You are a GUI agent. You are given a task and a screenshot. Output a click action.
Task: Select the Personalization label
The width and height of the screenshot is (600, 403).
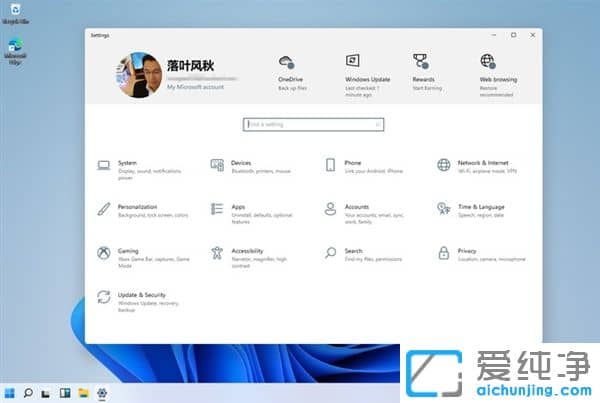[137, 207]
